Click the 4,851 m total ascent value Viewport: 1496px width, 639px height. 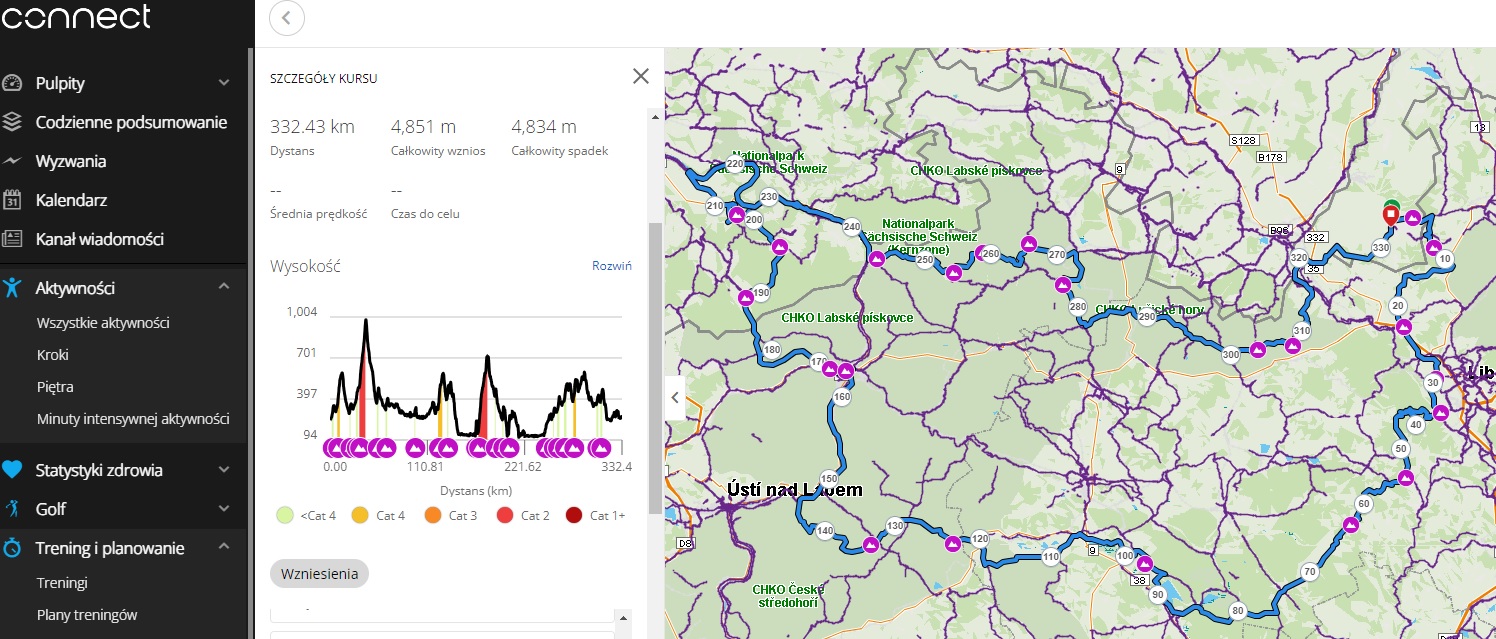pyautogui.click(x=424, y=127)
